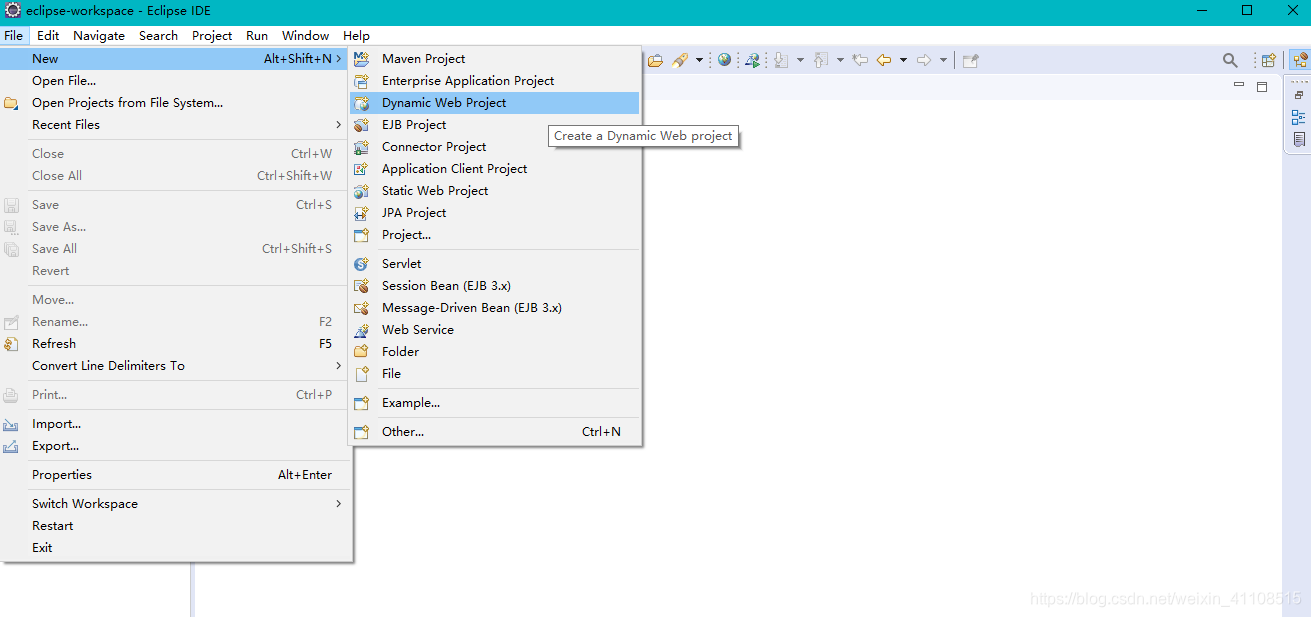Click the Folder icon in New submenu
Screen dimensions: 1311x617
[x=362, y=352]
